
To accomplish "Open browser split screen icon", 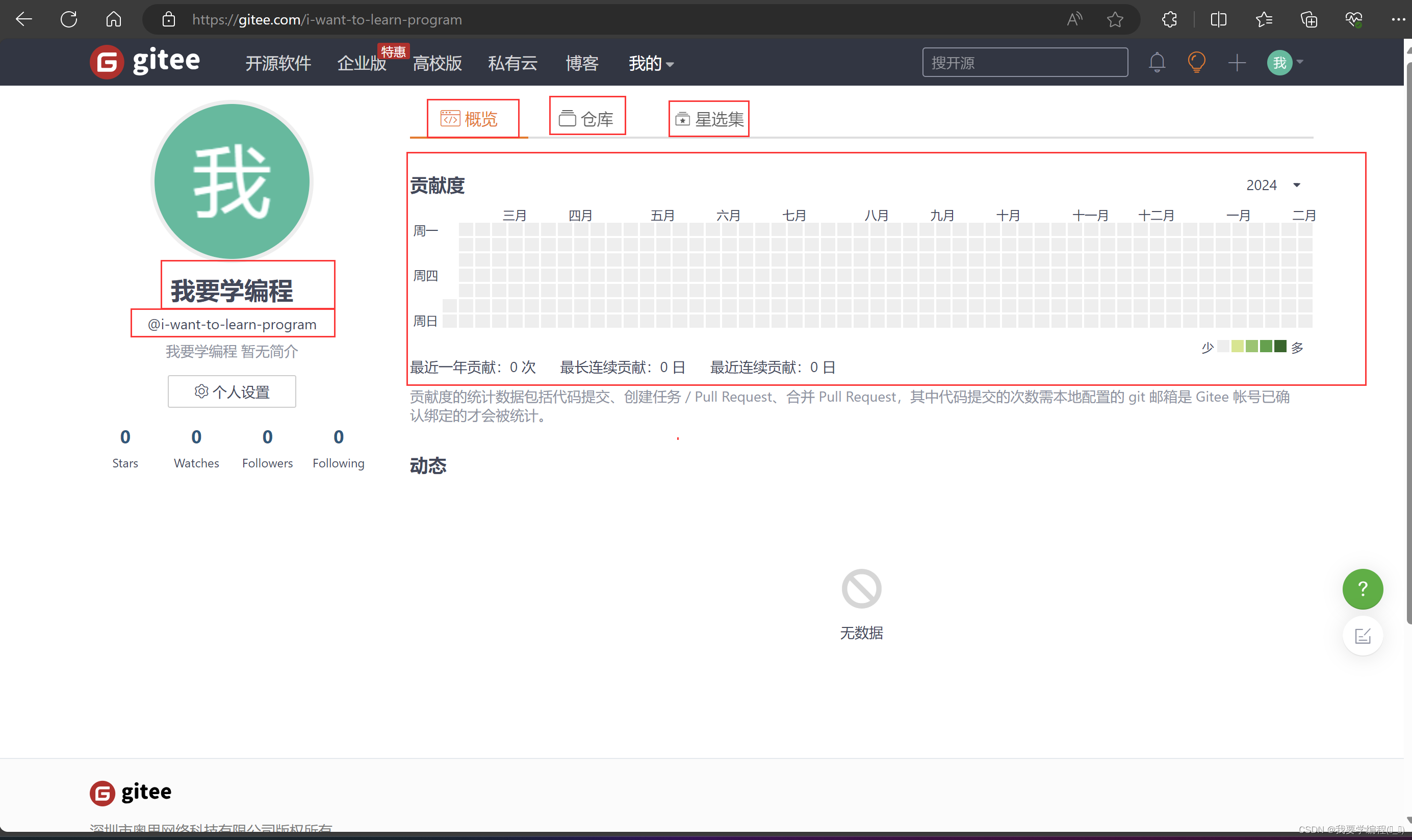I will [x=1218, y=20].
